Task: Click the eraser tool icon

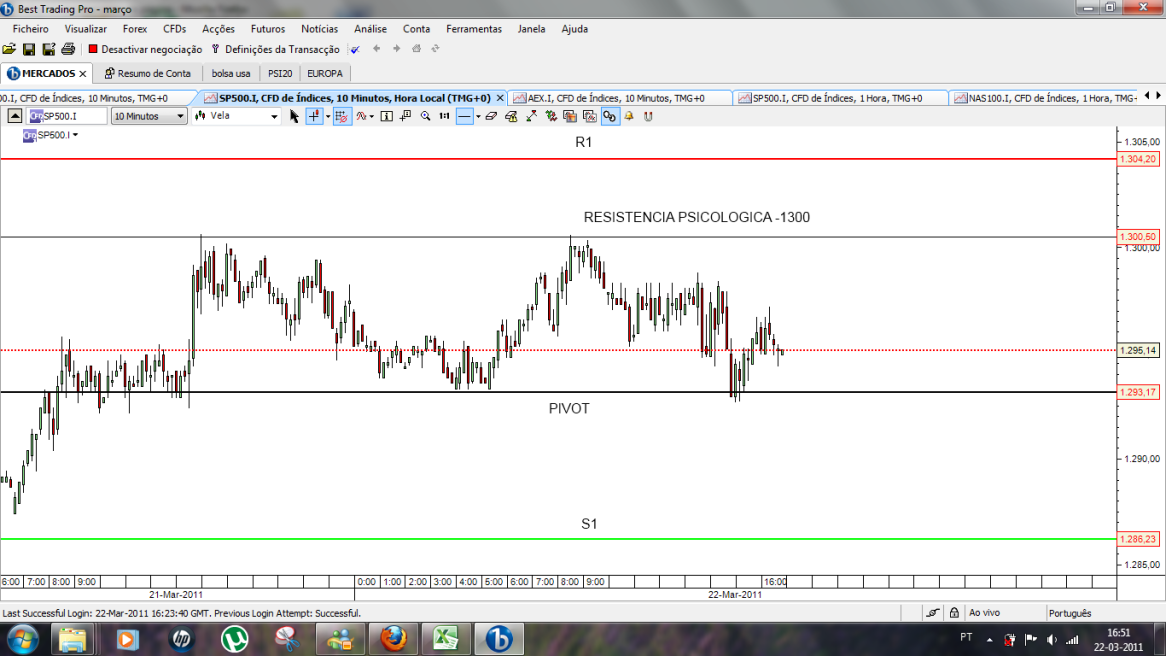Action: (x=491, y=116)
